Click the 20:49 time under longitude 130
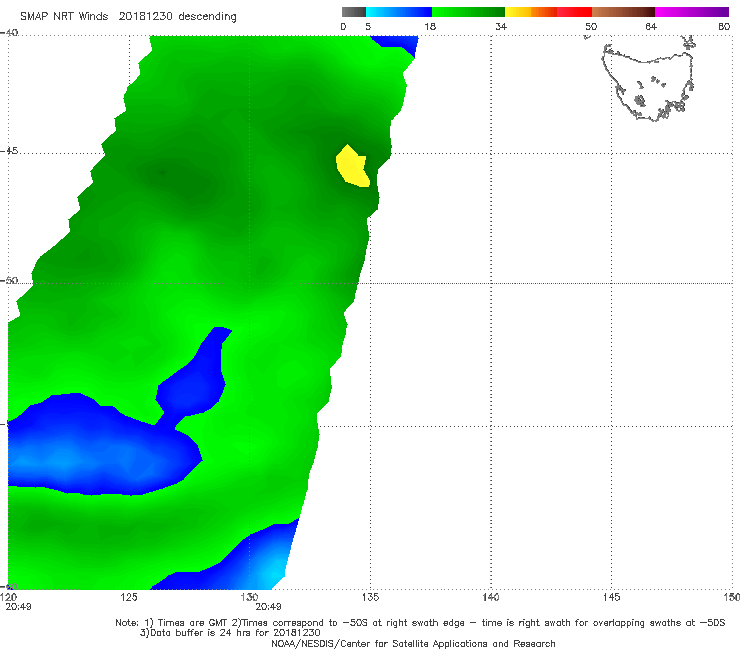The image size is (740, 650). click(269, 607)
